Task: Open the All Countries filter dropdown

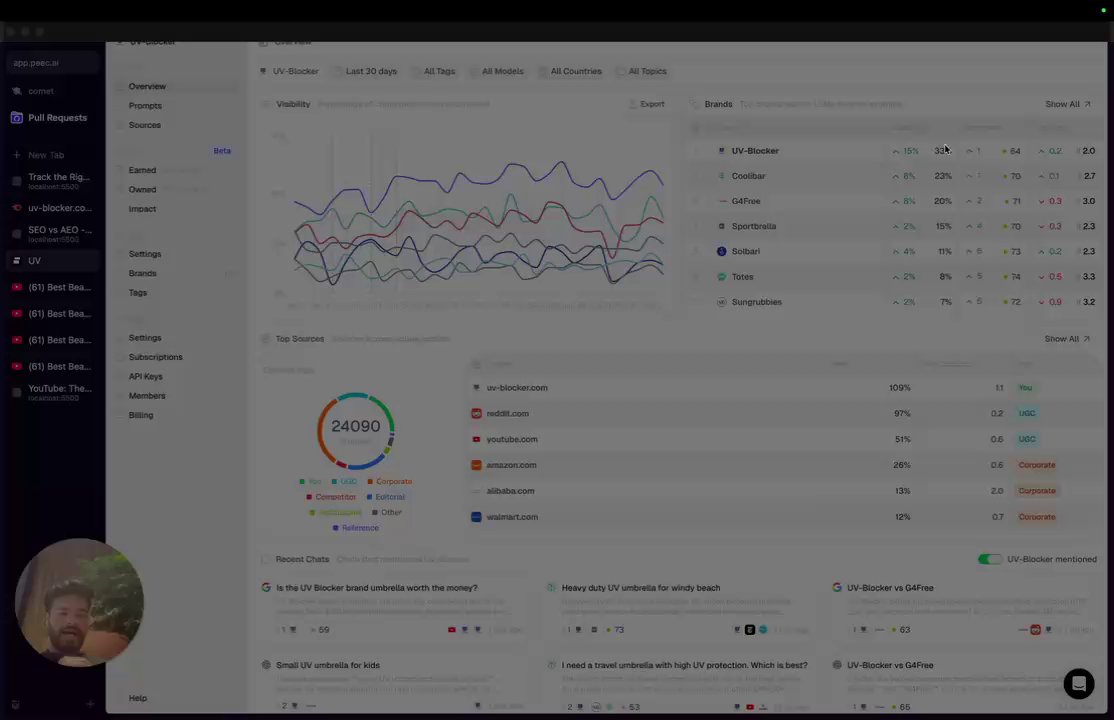Action: click(x=570, y=71)
